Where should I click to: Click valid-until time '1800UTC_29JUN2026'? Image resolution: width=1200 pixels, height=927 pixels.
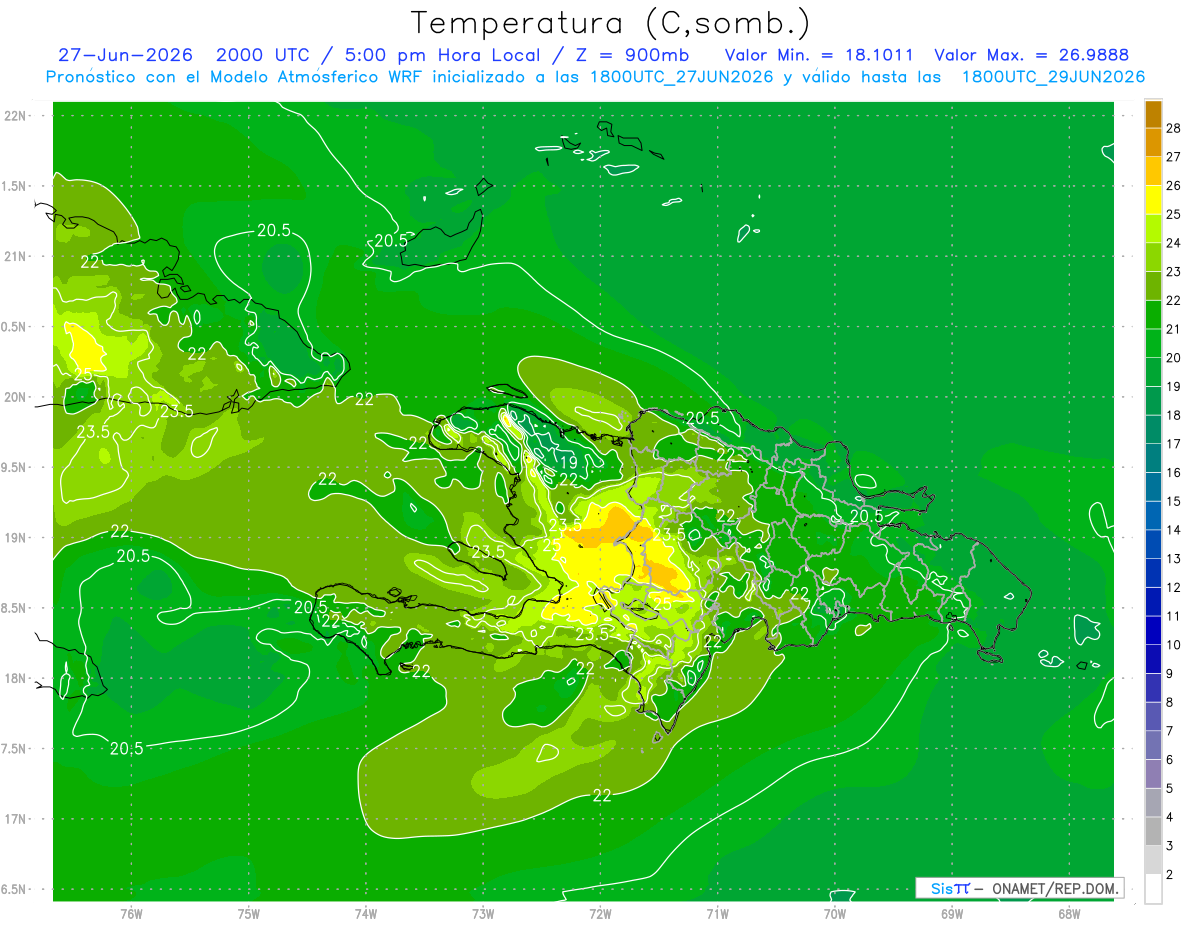tap(1053, 77)
